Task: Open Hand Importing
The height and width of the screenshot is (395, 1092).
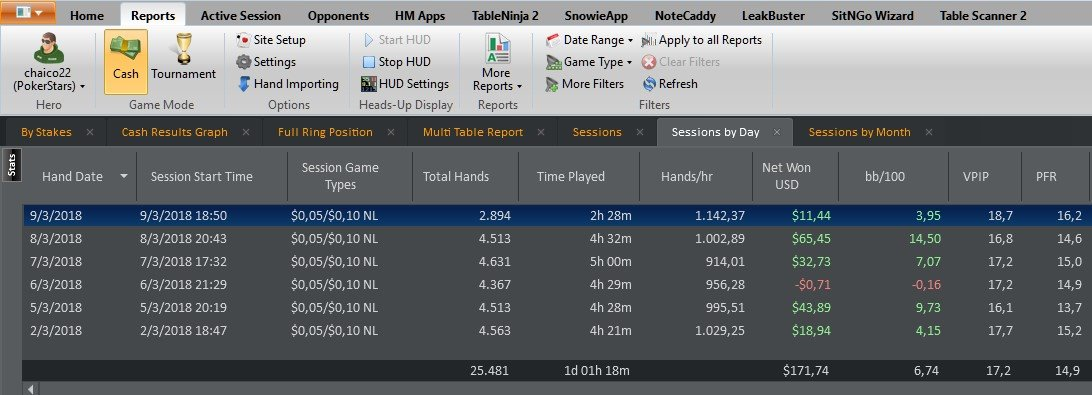Action: [288, 84]
